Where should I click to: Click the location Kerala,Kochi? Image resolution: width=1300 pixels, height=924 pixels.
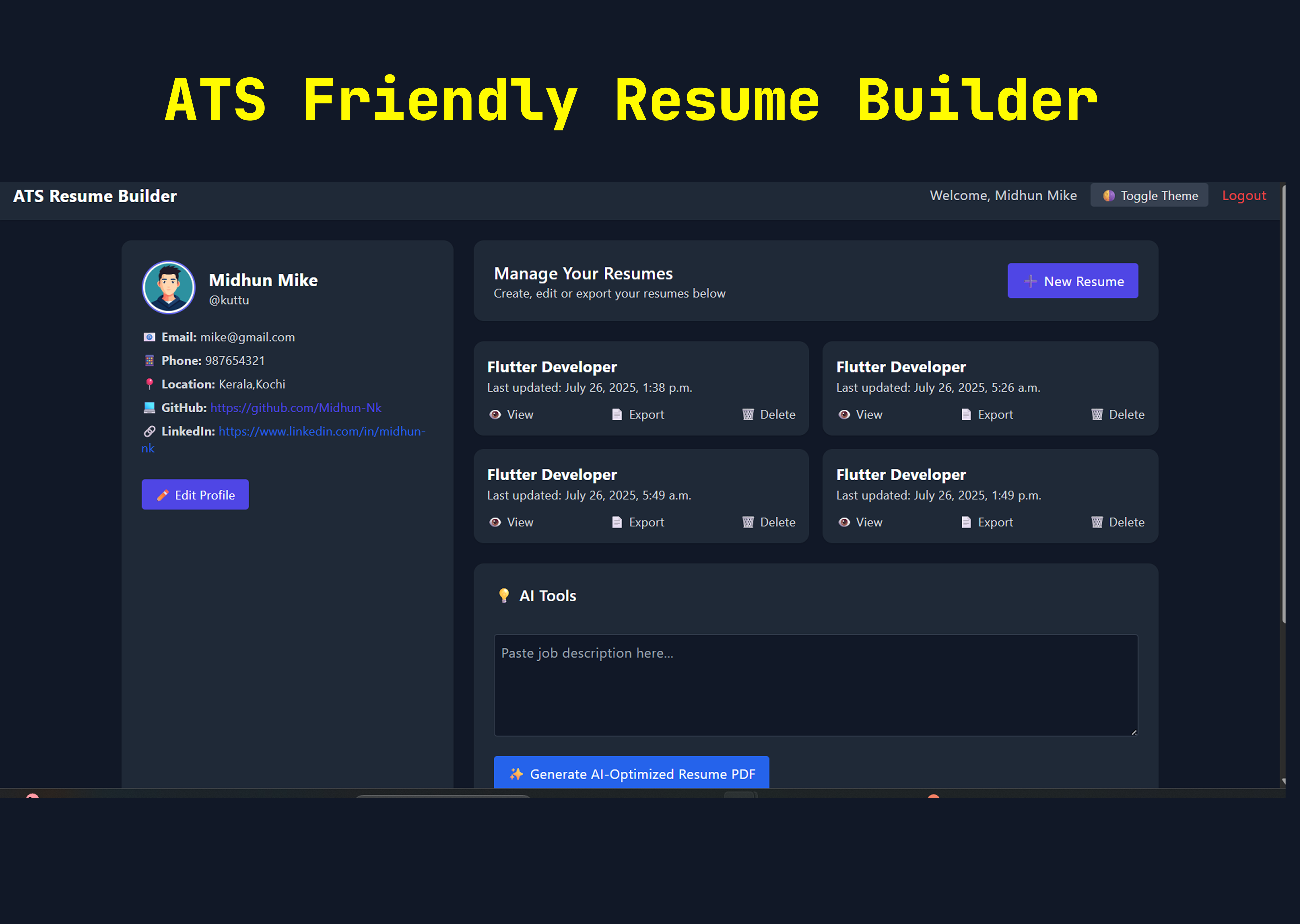[252, 385]
